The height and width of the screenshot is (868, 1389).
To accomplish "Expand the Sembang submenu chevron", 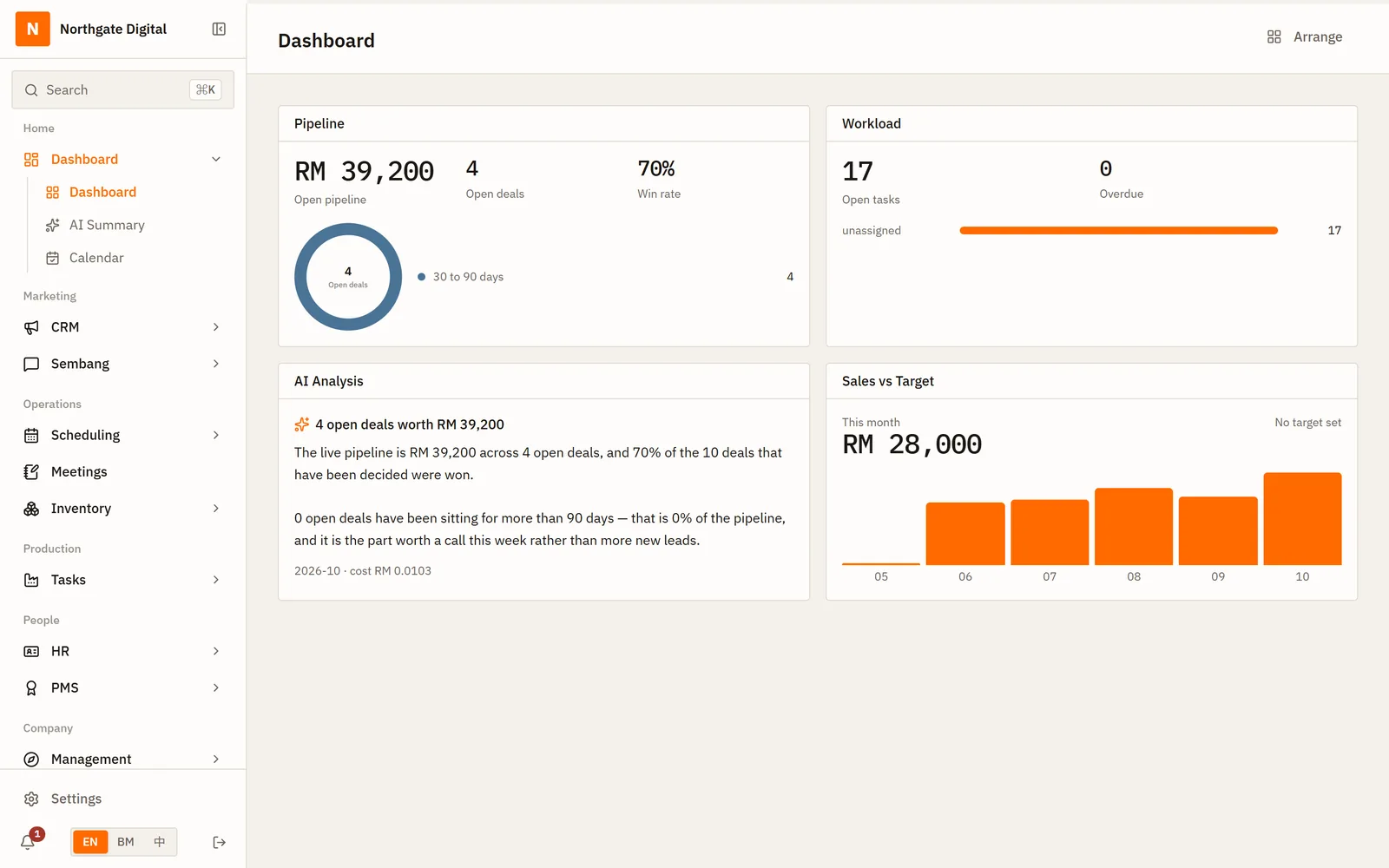I will click(216, 364).
